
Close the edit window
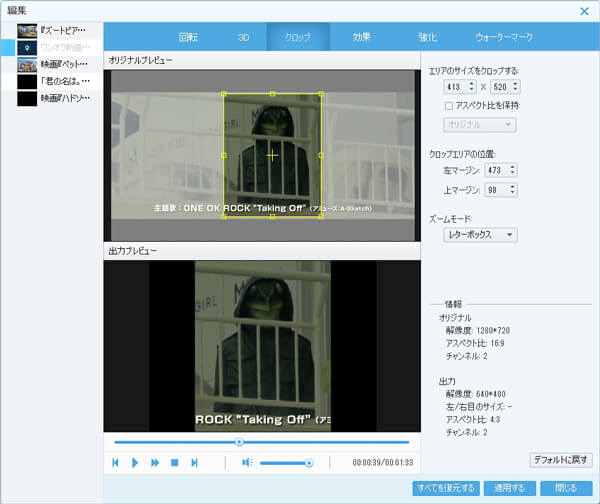click(584, 11)
